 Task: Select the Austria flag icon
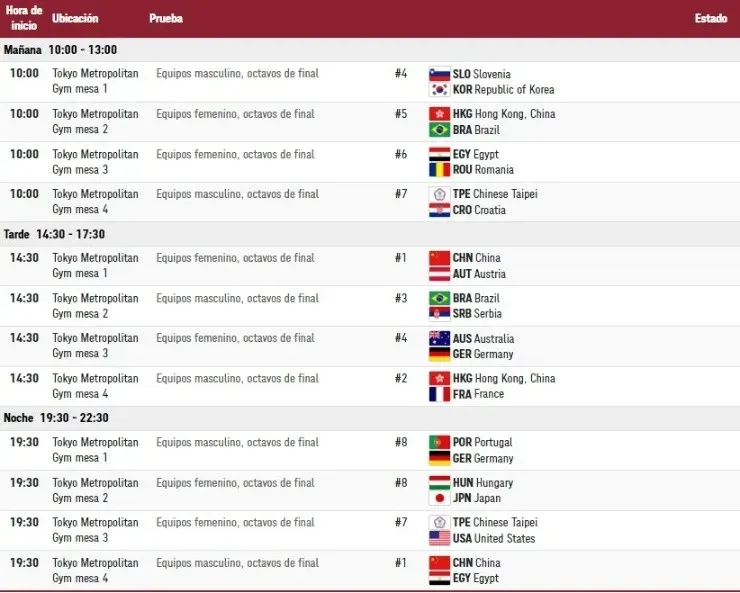(439, 274)
